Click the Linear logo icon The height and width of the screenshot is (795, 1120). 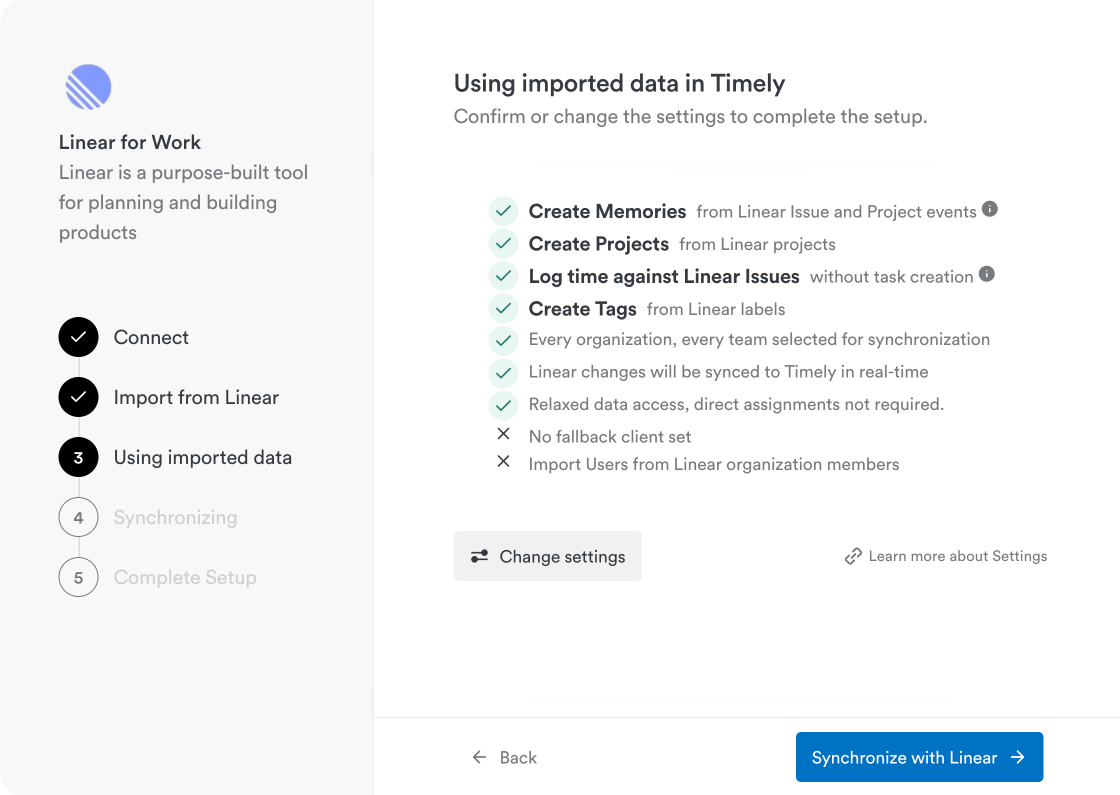click(x=88, y=87)
